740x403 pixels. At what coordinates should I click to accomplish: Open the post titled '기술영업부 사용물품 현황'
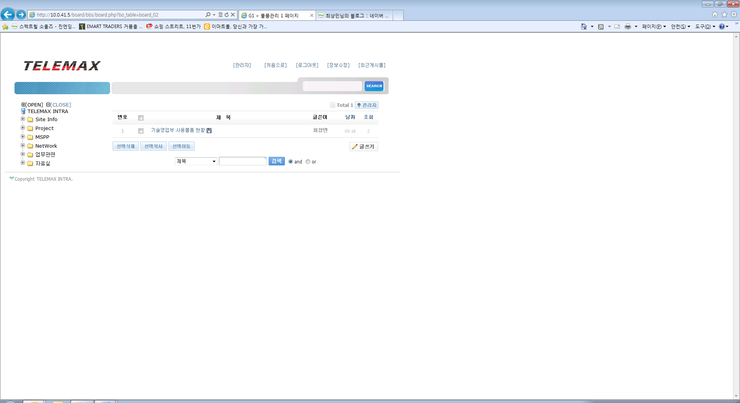(x=178, y=131)
